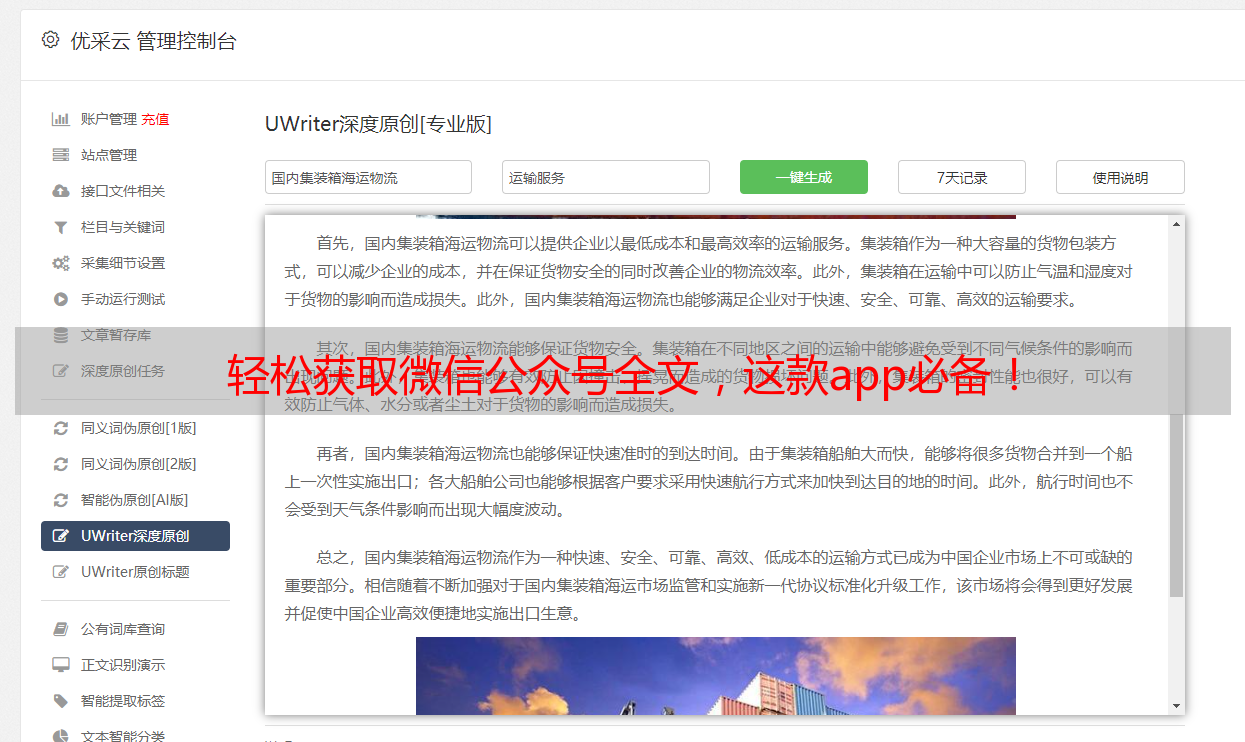This screenshot has height=742, width=1245.
Task: Click the 优采云 管理控制台 title
Action: 153,41
